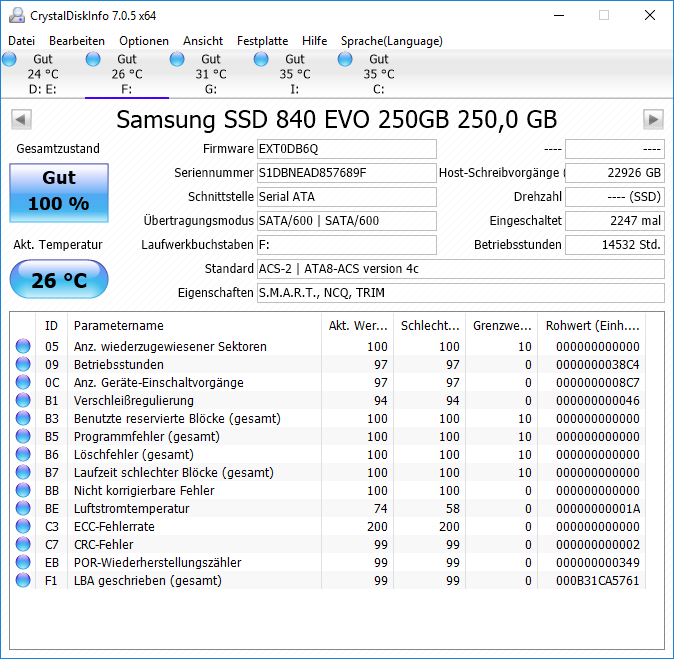Click the next disk arrow button

[x=653, y=120]
